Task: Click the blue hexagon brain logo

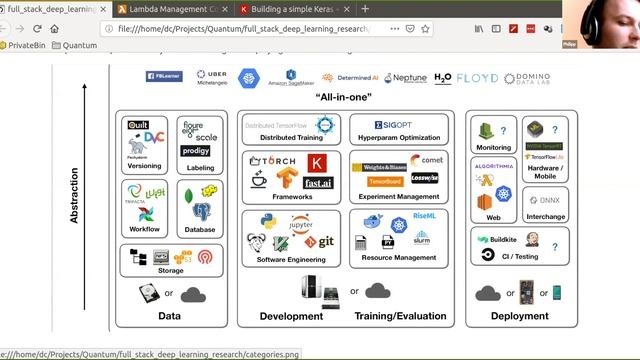Action: [x=249, y=78]
